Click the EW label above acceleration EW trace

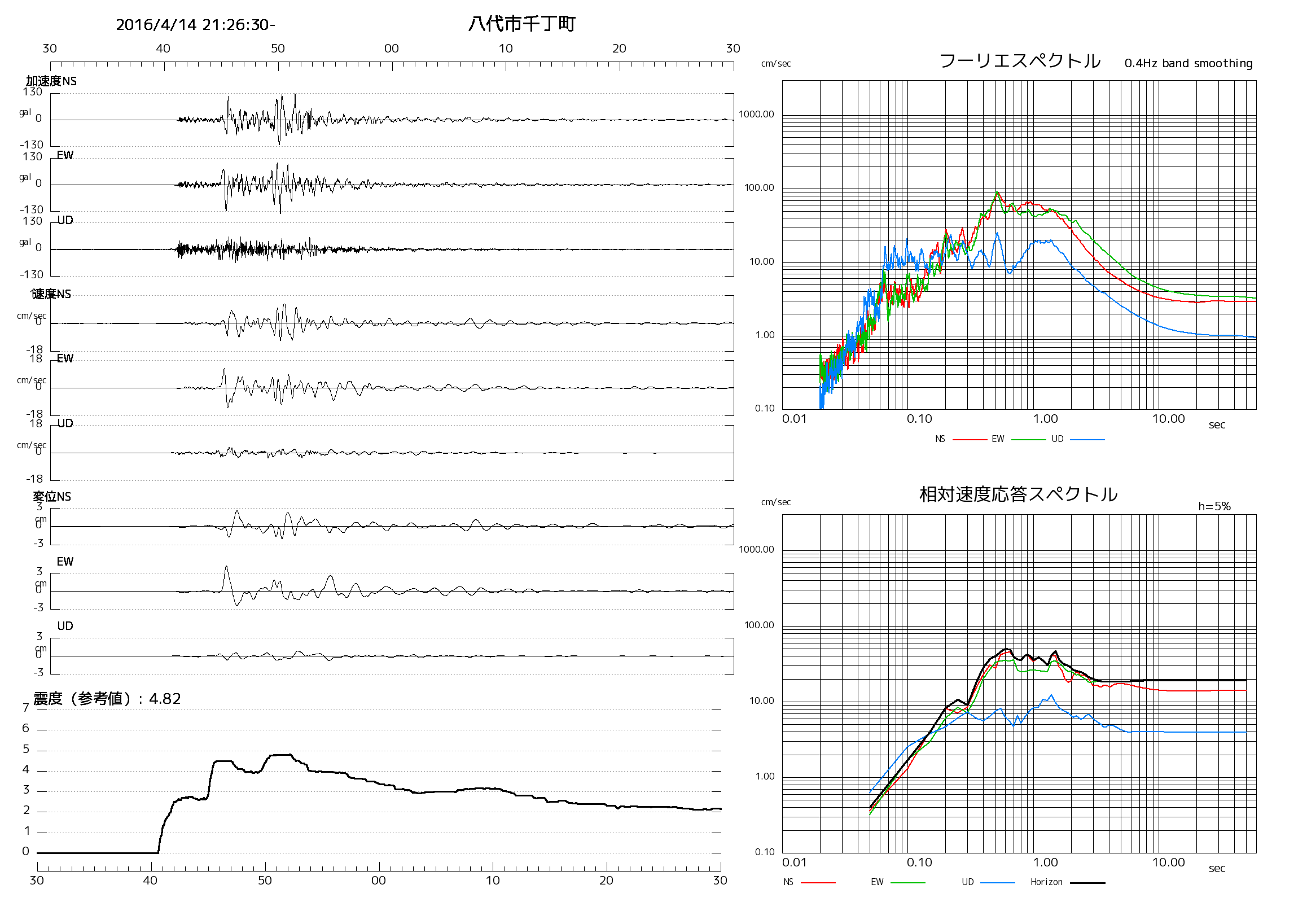65,155
